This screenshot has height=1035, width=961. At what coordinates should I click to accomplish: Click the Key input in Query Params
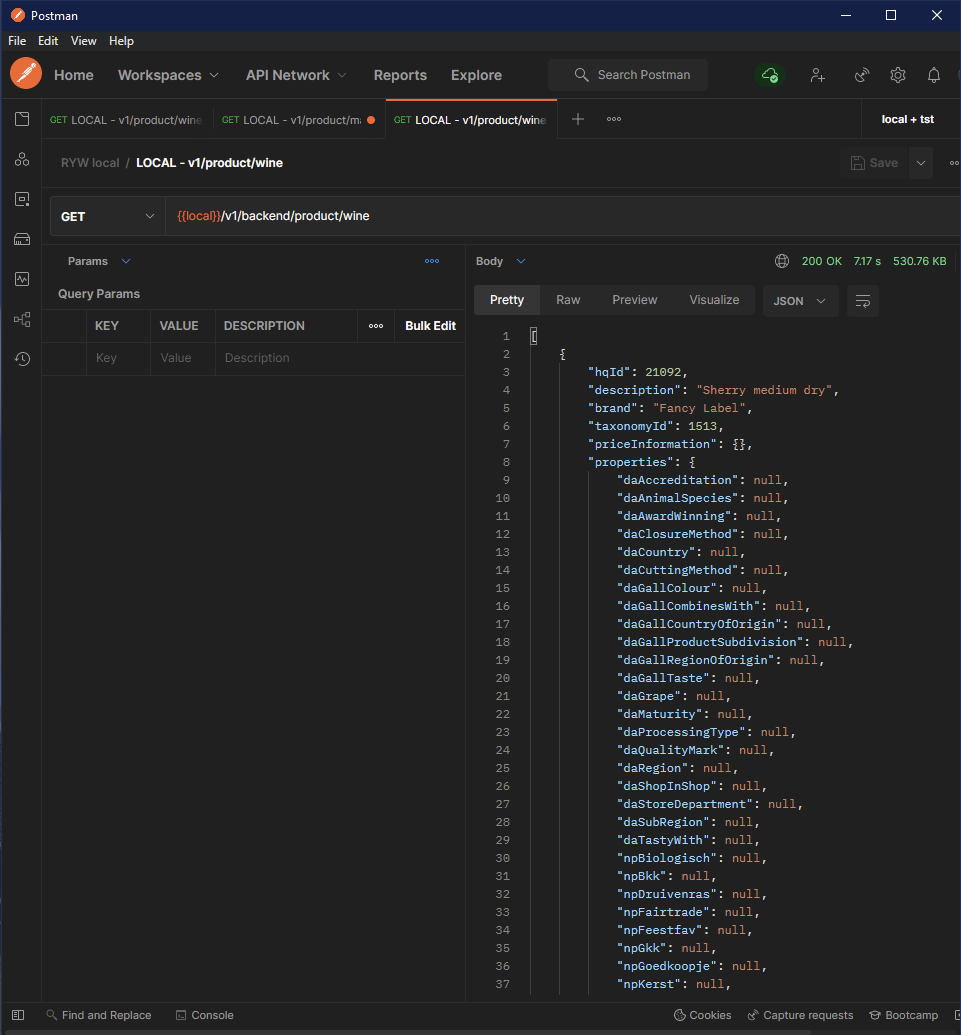(119, 358)
